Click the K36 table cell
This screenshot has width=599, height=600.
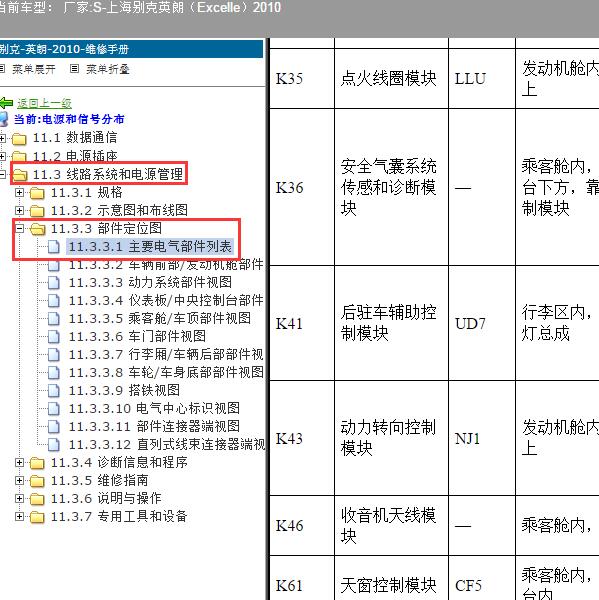302,187
